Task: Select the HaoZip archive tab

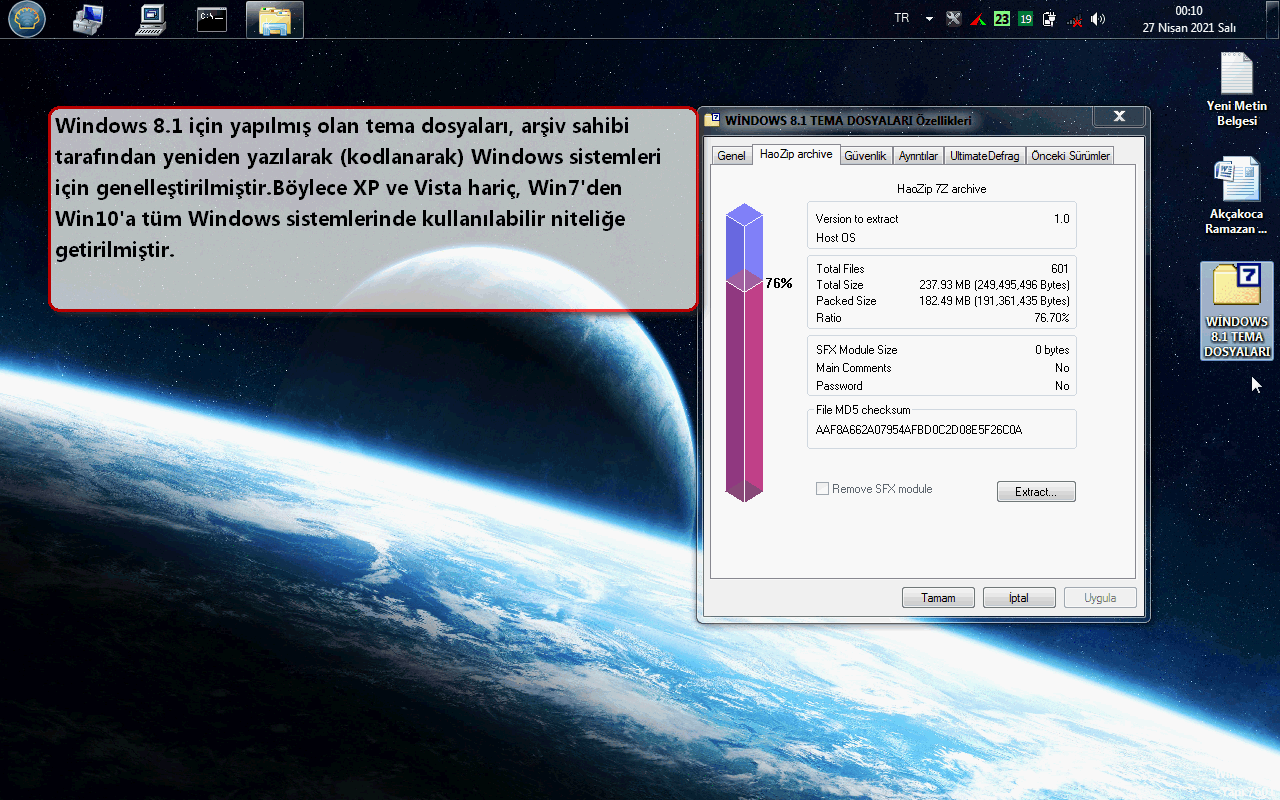Action: pos(796,154)
